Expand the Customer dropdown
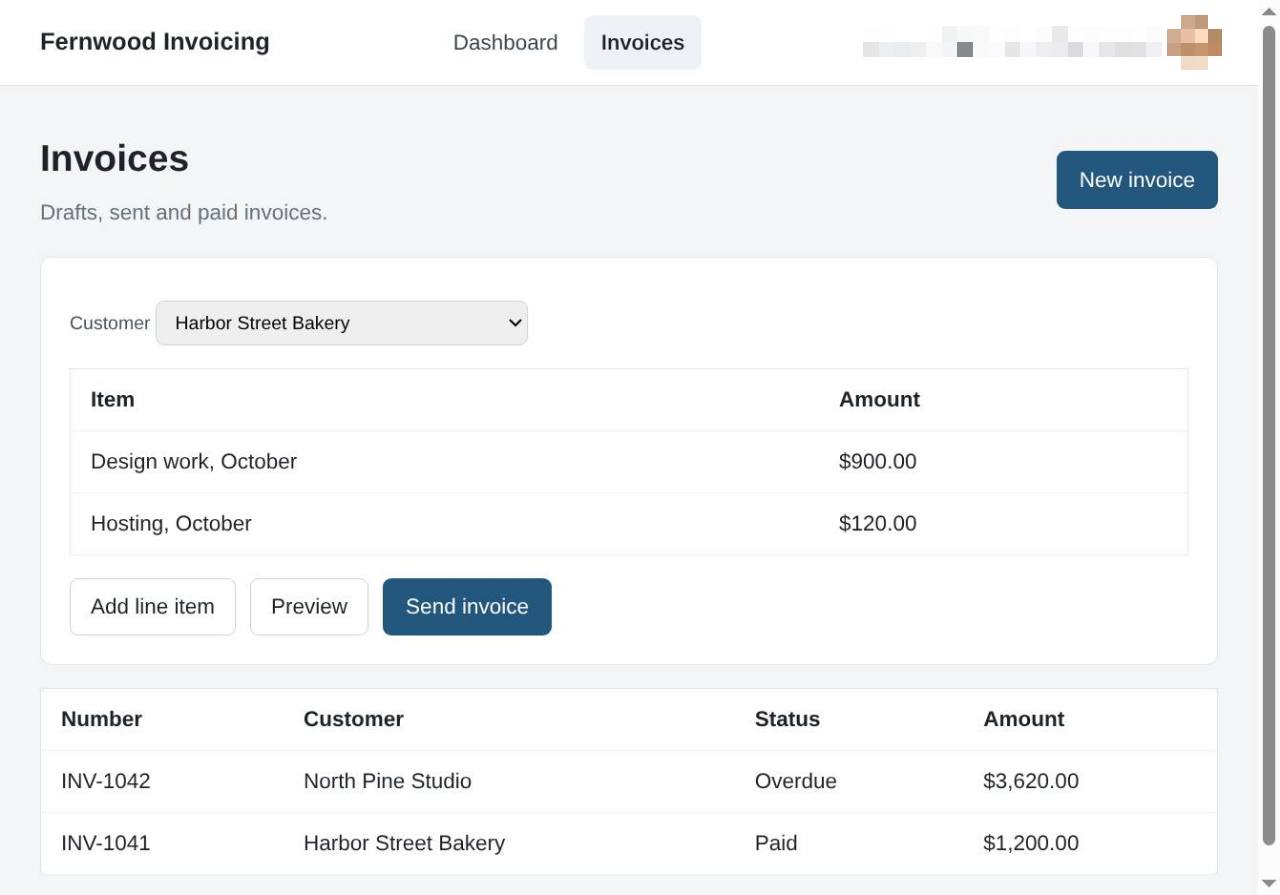The height and width of the screenshot is (895, 1280). tap(342, 323)
